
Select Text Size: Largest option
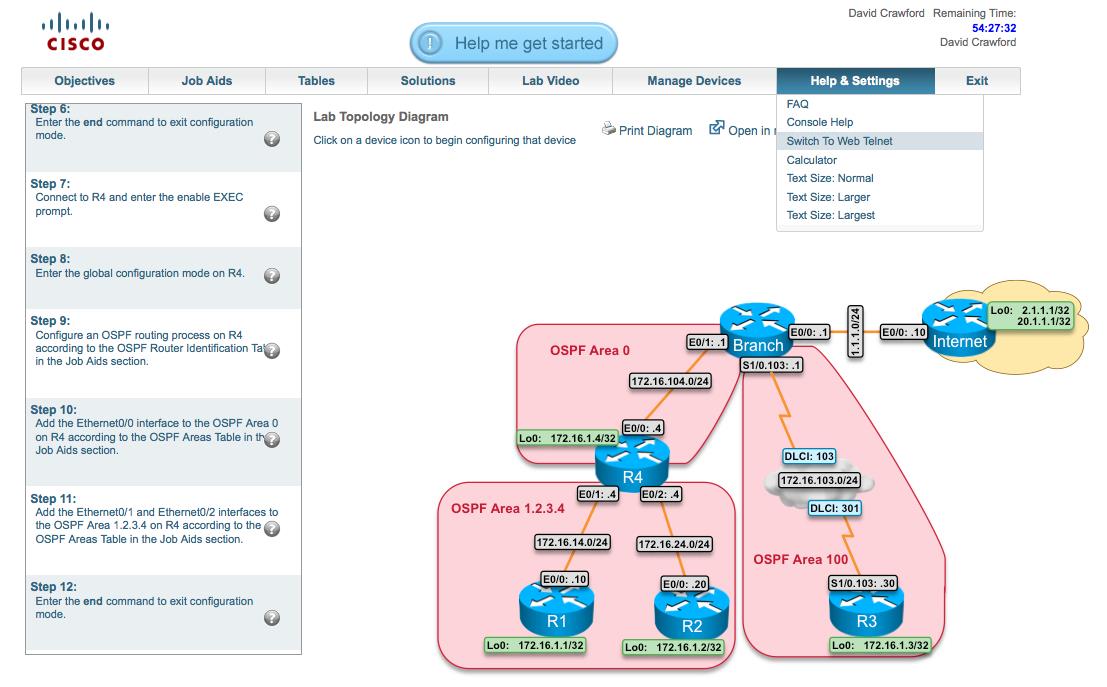[830, 215]
